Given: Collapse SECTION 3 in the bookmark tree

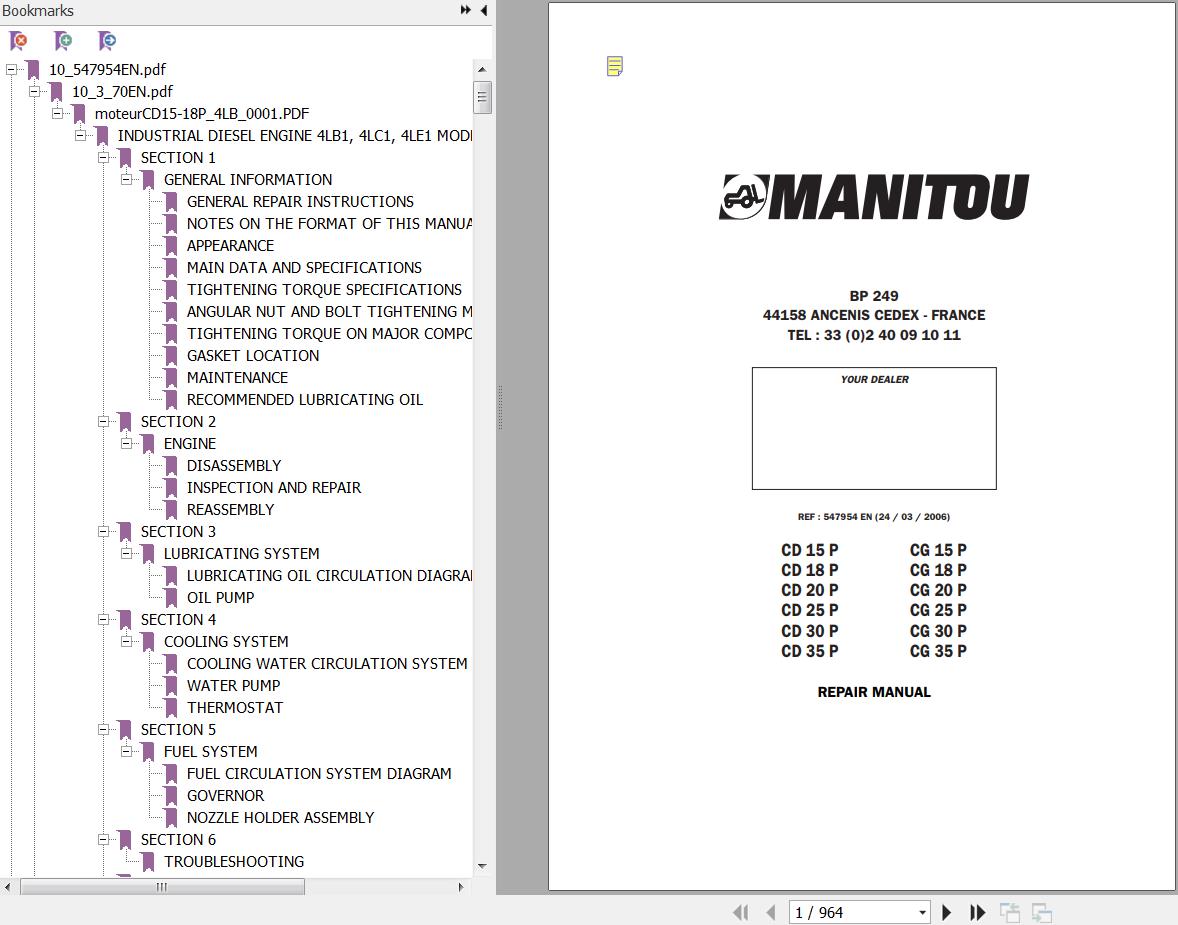Looking at the screenshot, I should [103, 531].
